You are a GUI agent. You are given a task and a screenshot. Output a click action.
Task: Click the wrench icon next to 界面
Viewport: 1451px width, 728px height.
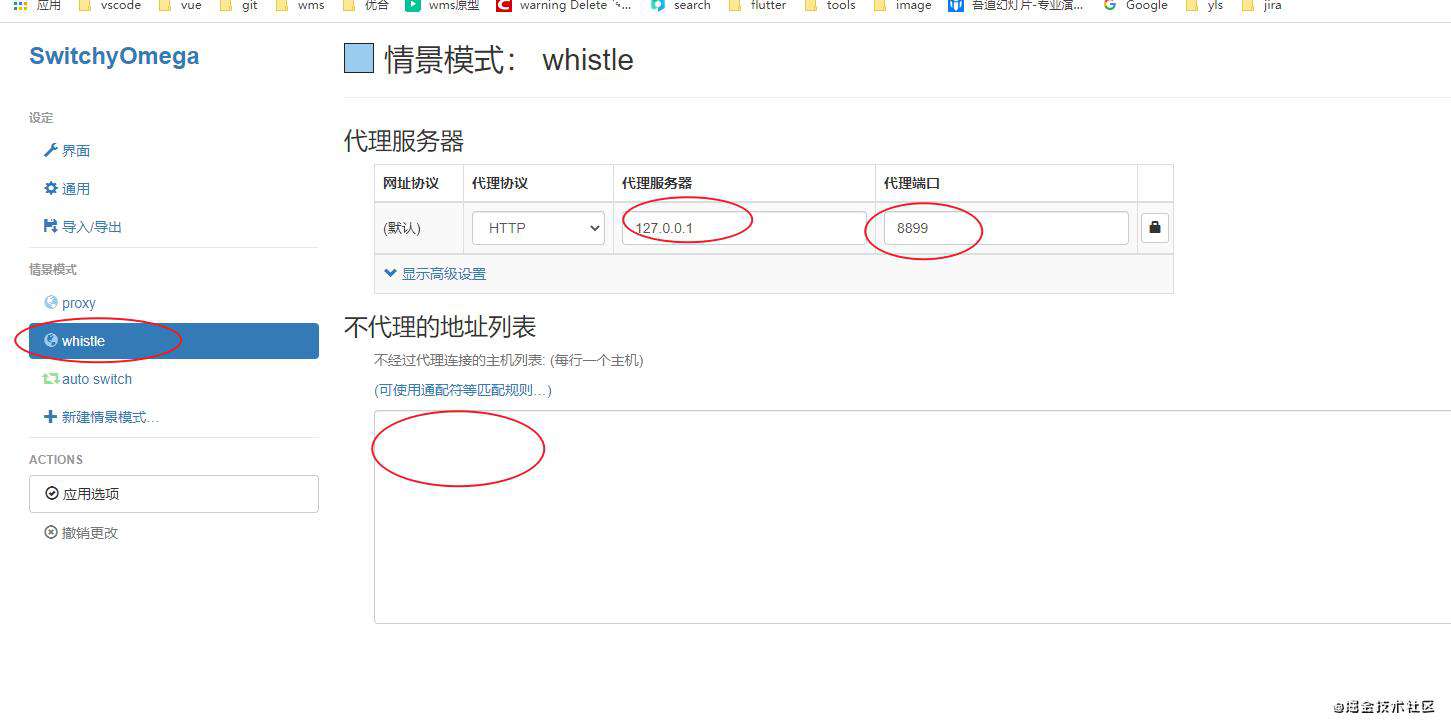click(51, 150)
